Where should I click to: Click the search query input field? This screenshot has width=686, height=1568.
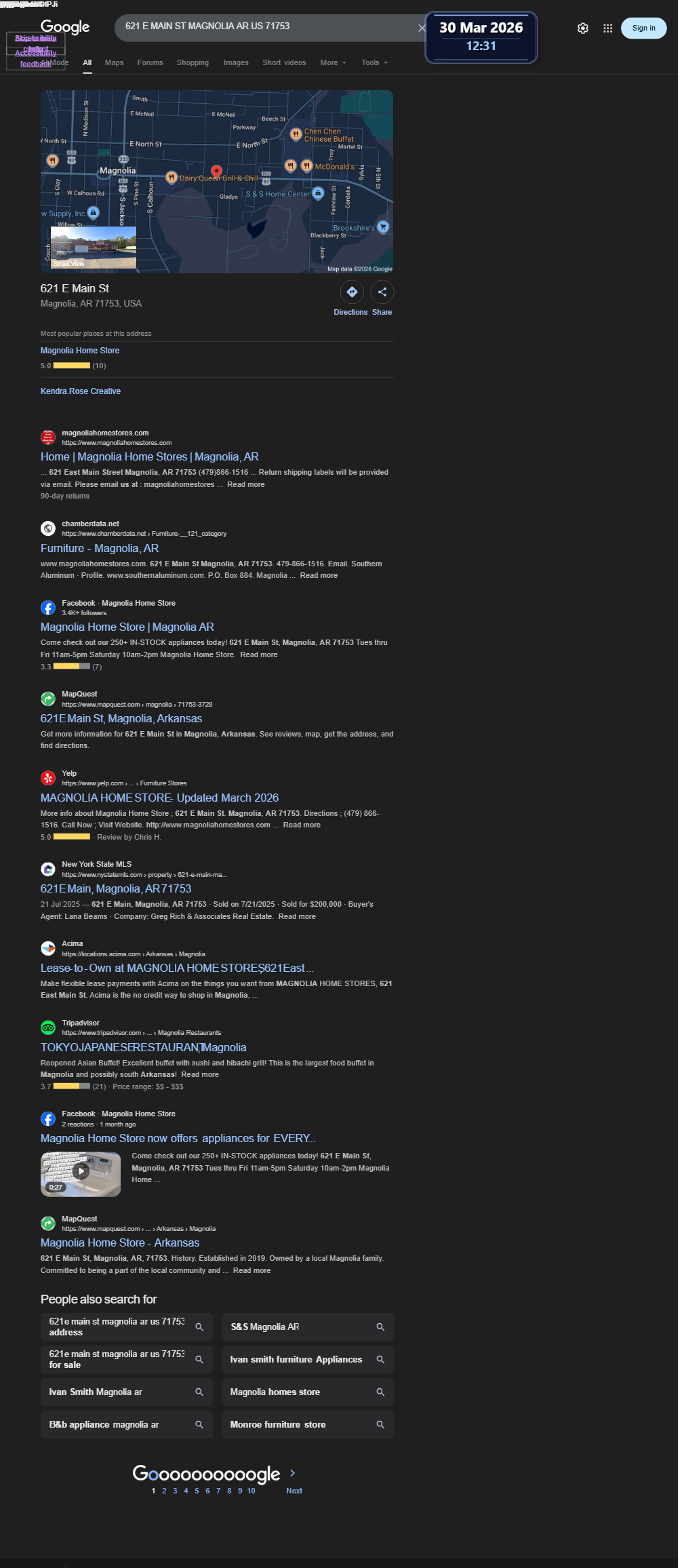click(x=268, y=26)
